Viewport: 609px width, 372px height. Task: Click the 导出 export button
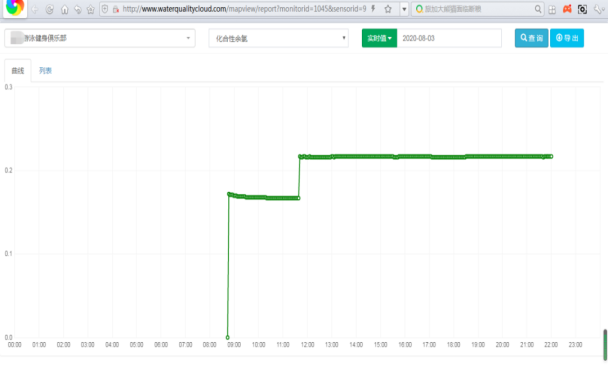pyautogui.click(x=567, y=38)
